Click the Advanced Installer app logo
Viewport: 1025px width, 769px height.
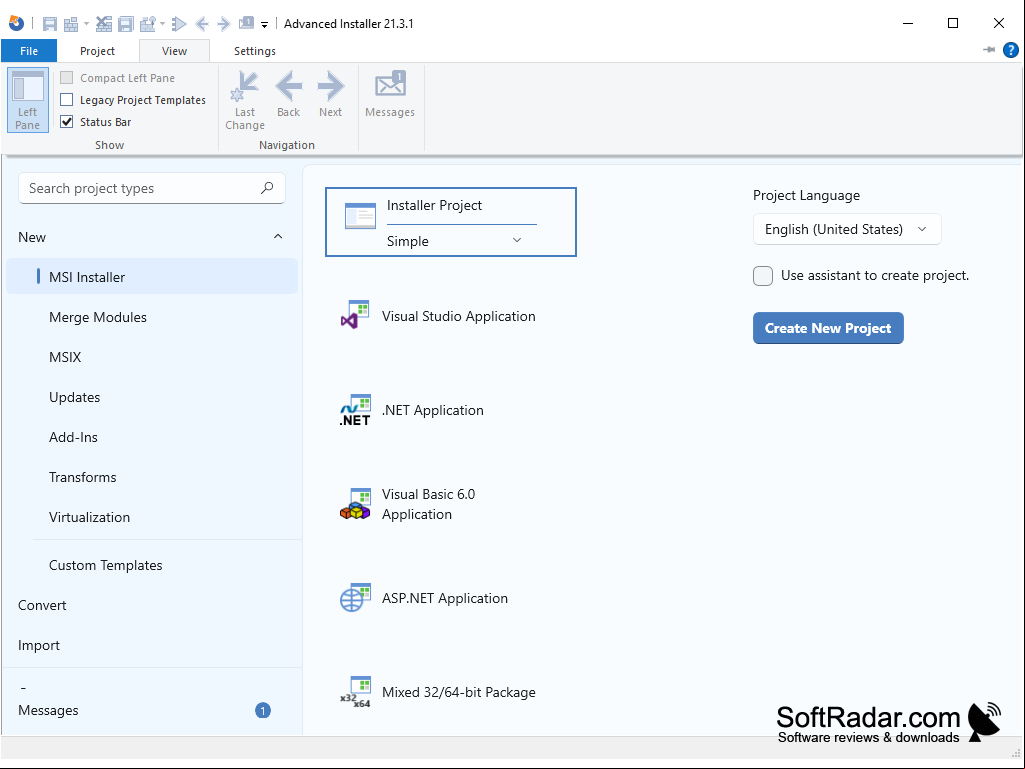click(x=16, y=24)
